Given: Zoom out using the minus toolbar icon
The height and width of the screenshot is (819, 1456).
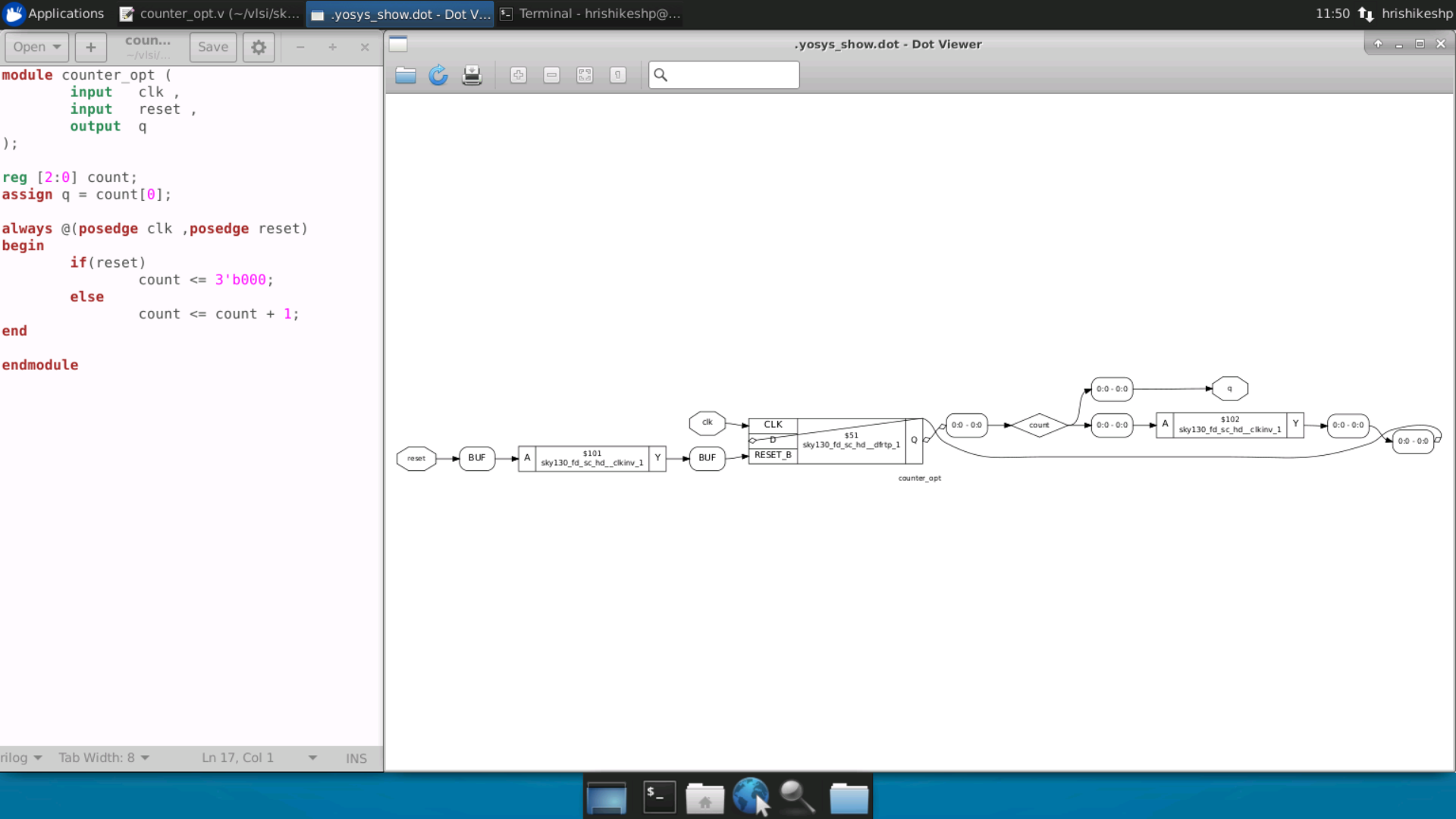Looking at the screenshot, I should (x=552, y=75).
